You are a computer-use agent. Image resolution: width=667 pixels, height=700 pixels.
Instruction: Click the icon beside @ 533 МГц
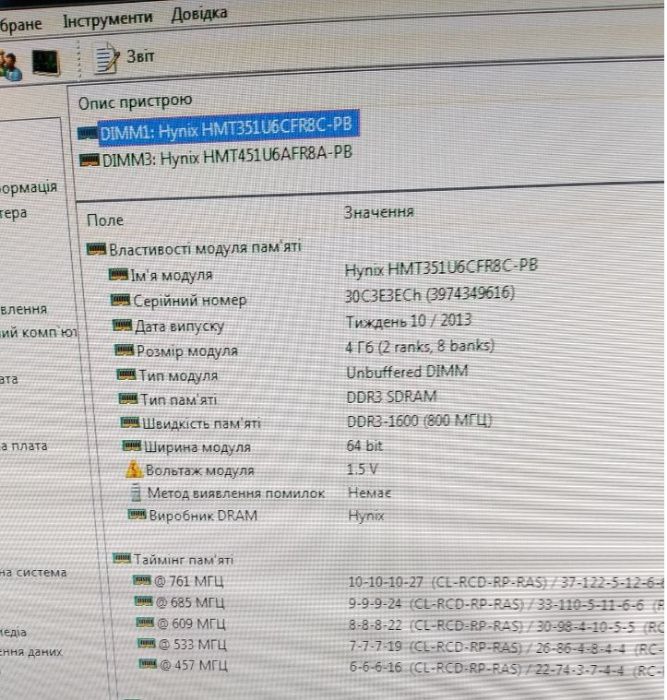[146, 643]
